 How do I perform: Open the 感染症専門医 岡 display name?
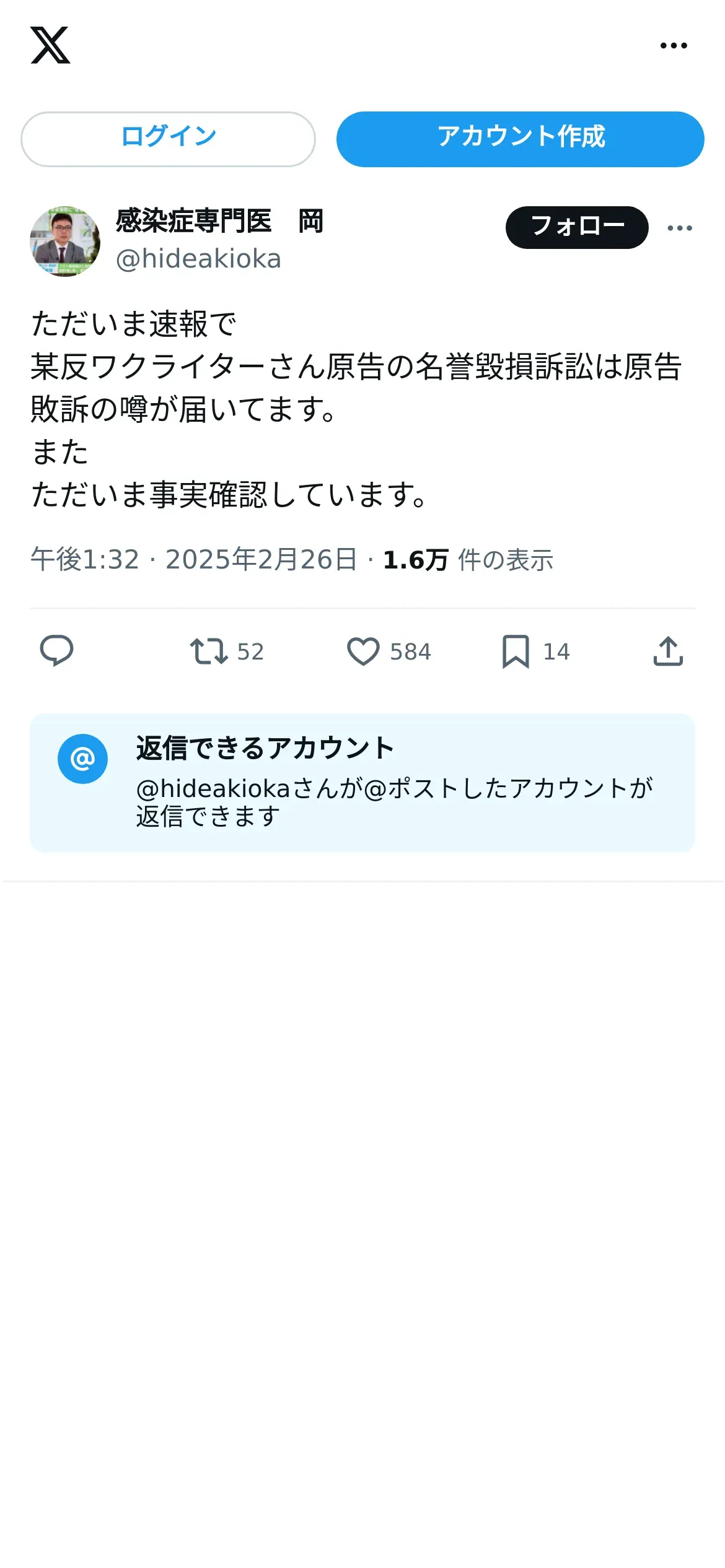[x=219, y=221]
